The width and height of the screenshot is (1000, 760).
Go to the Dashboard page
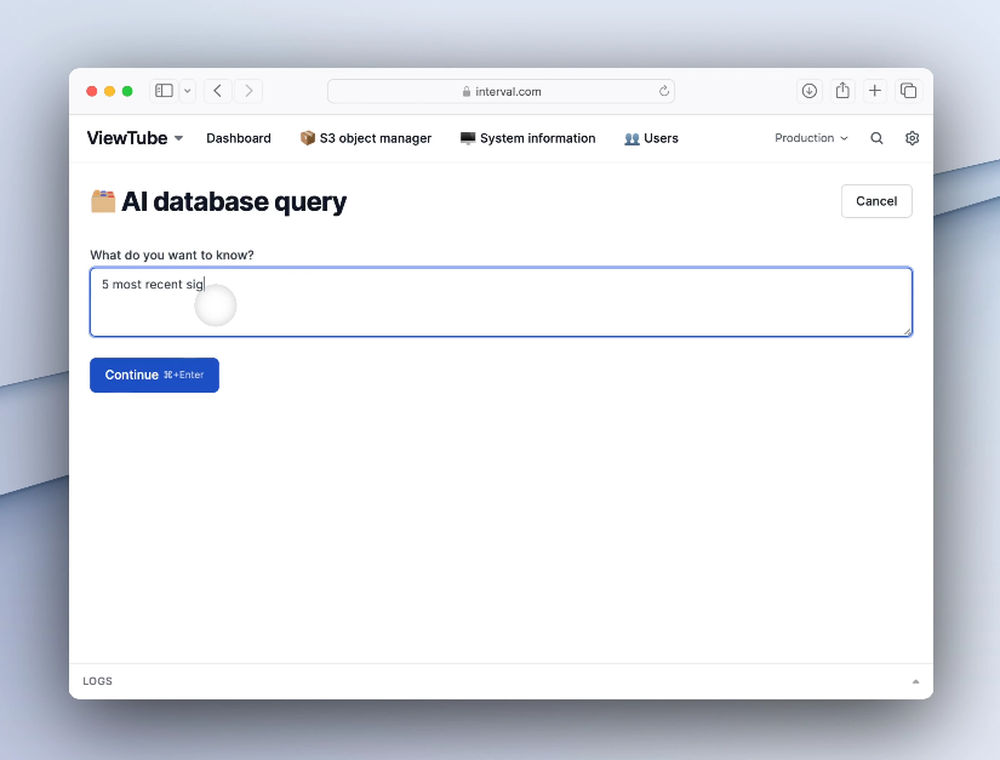point(239,138)
